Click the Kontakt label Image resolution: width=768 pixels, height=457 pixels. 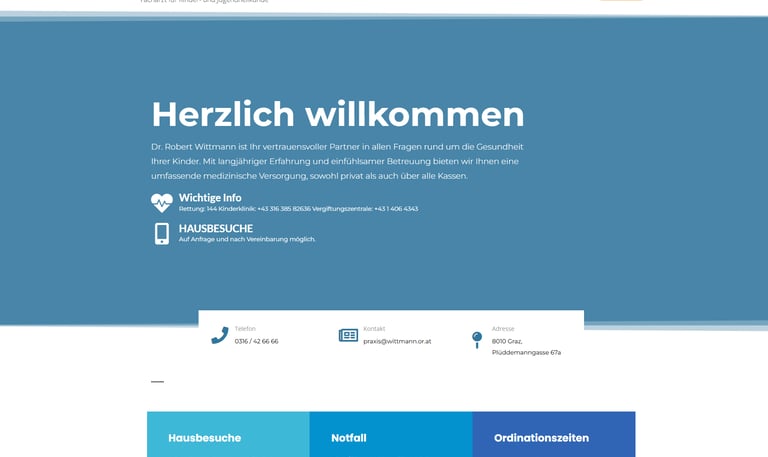[x=374, y=329]
